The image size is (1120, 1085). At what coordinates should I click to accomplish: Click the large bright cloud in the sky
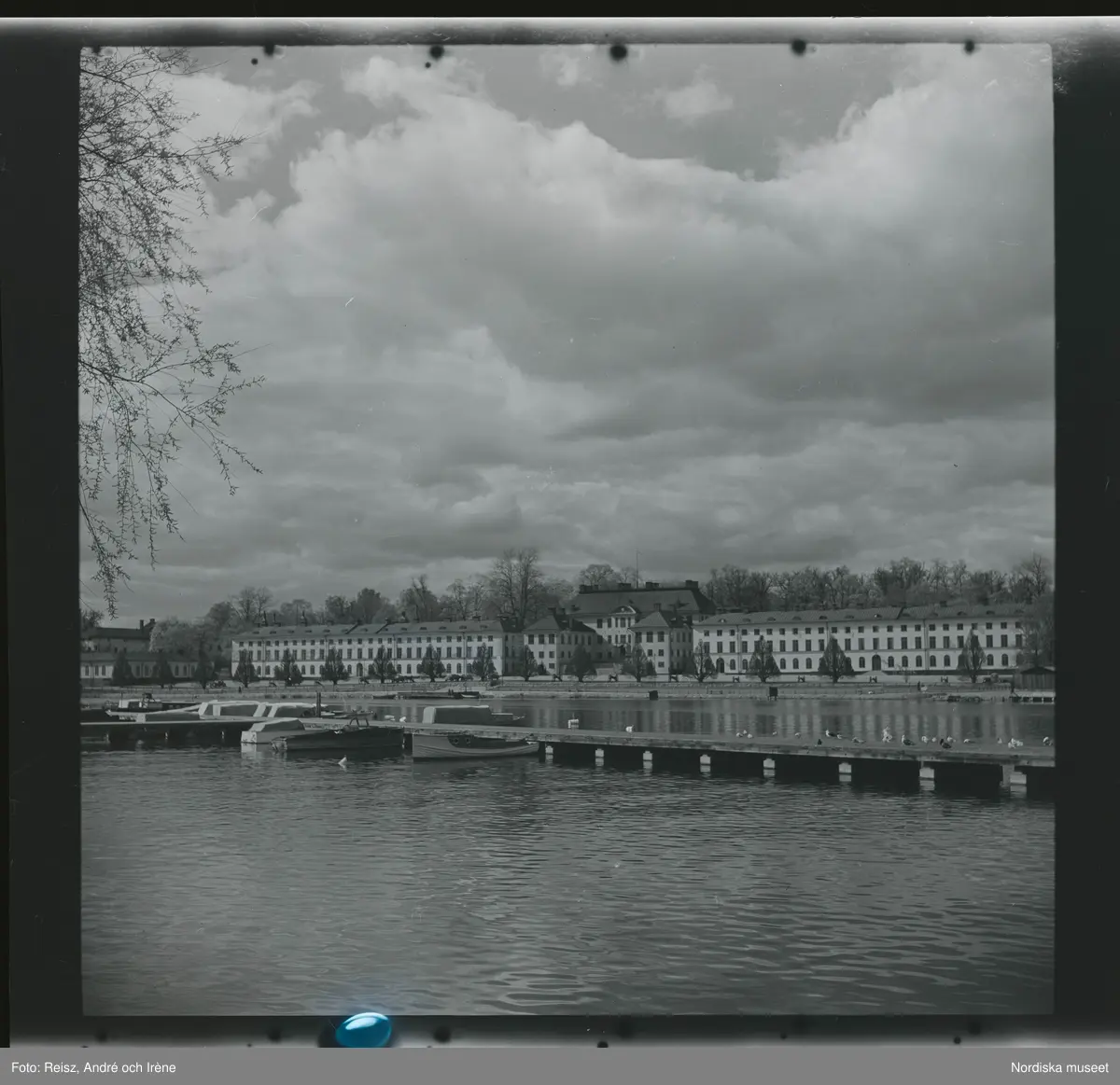coord(560,233)
